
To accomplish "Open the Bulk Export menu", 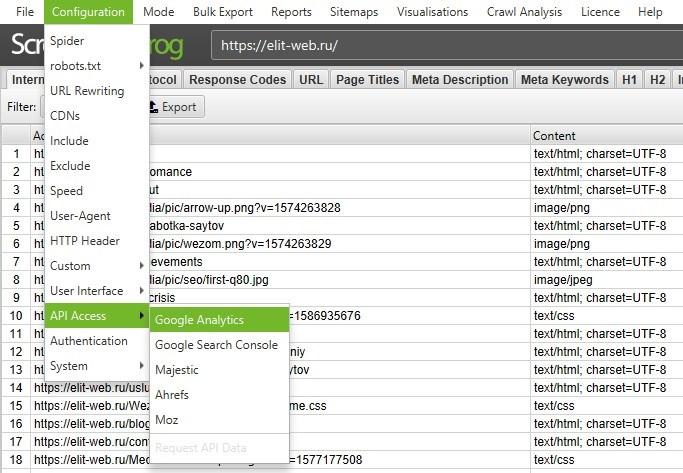I will (x=223, y=12).
